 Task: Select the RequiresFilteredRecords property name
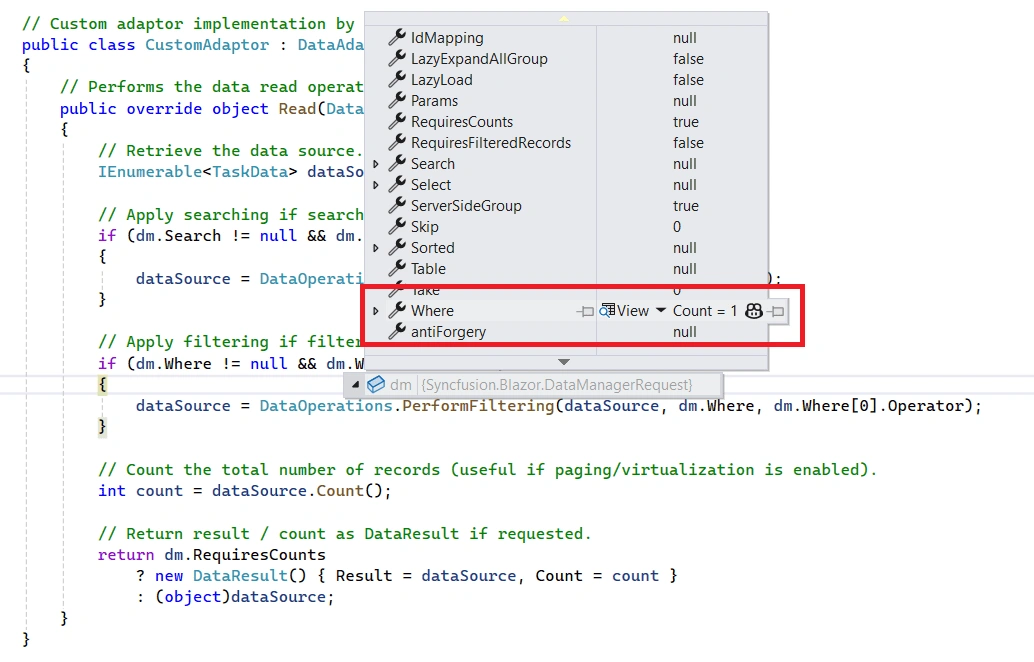(x=491, y=142)
